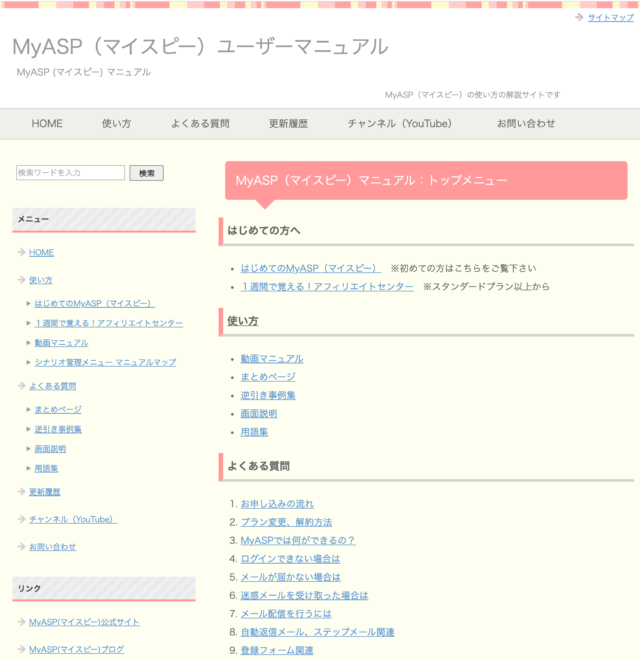Open まとめページ in main content list
This screenshot has width=640, height=659.
tap(268, 377)
